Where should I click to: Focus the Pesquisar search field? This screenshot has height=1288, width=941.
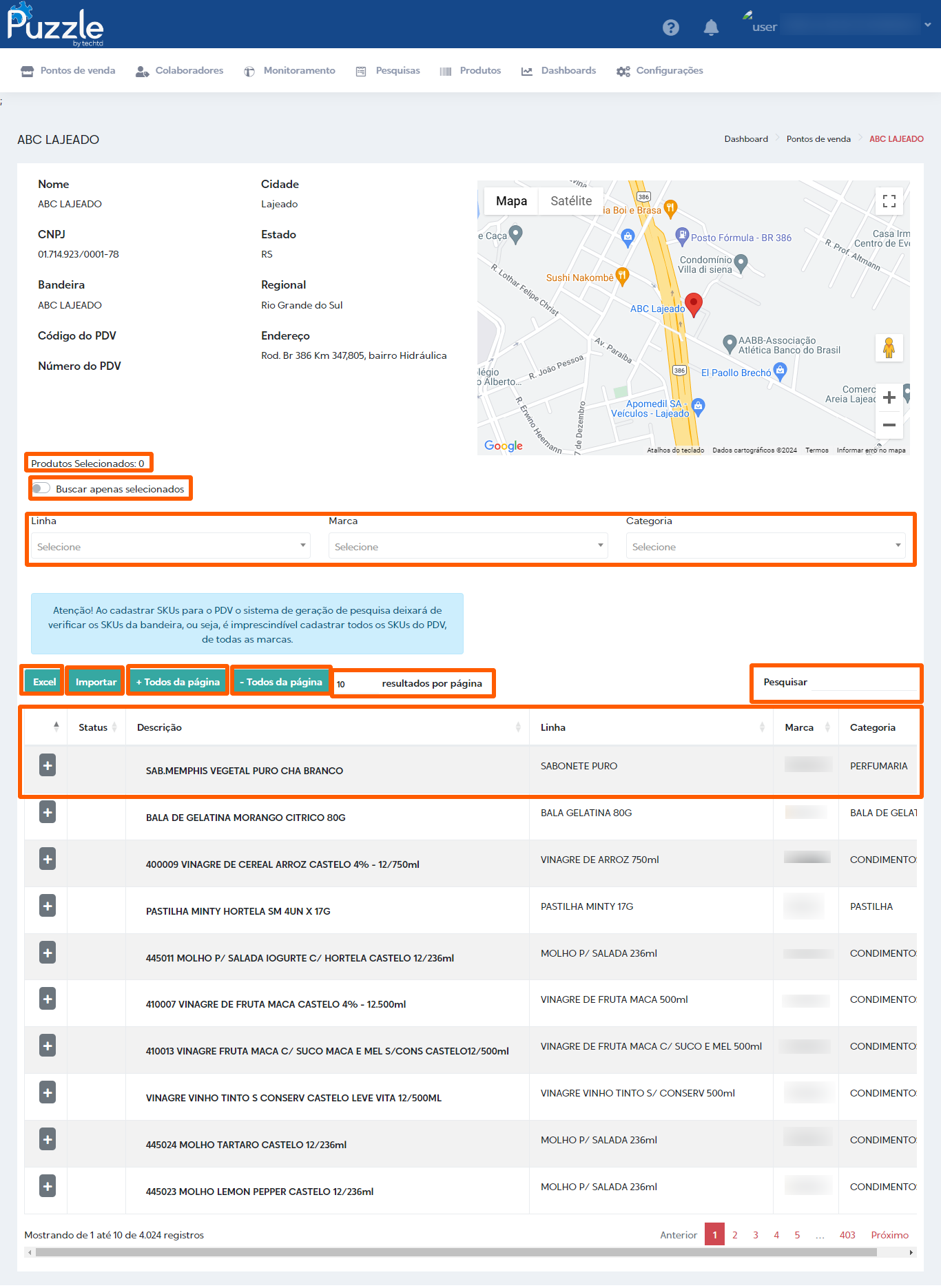coord(865,682)
